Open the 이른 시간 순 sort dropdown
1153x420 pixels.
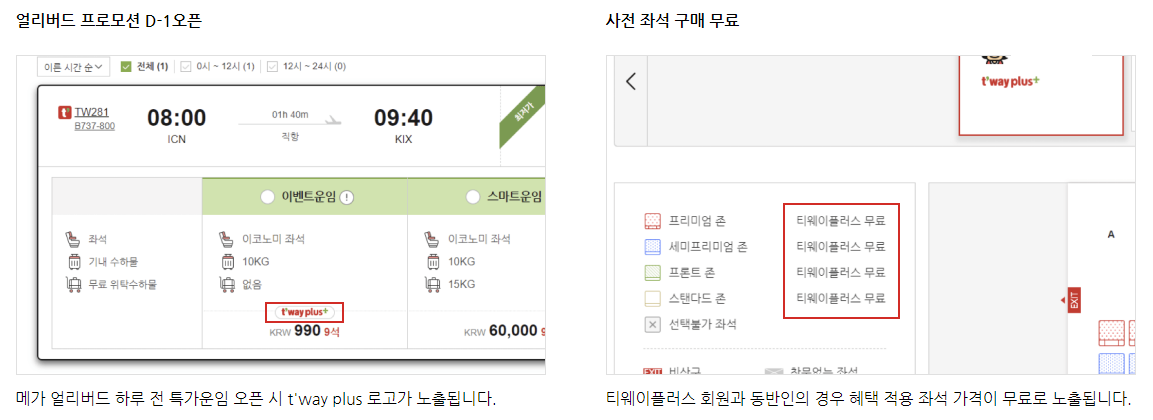[73, 66]
